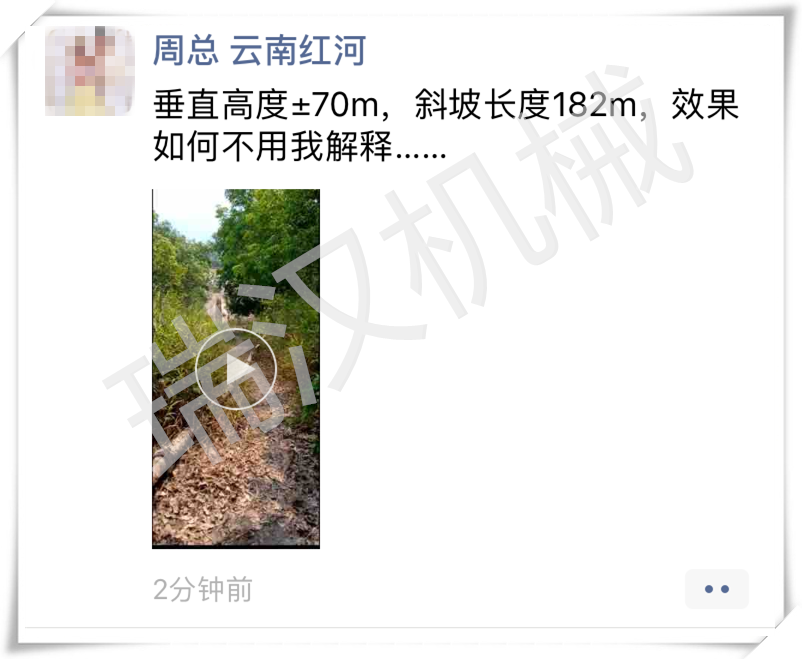Image resolution: width=802 pixels, height=659 pixels.
Task: Tap the line 如何不用我解释……
Action: [300, 146]
